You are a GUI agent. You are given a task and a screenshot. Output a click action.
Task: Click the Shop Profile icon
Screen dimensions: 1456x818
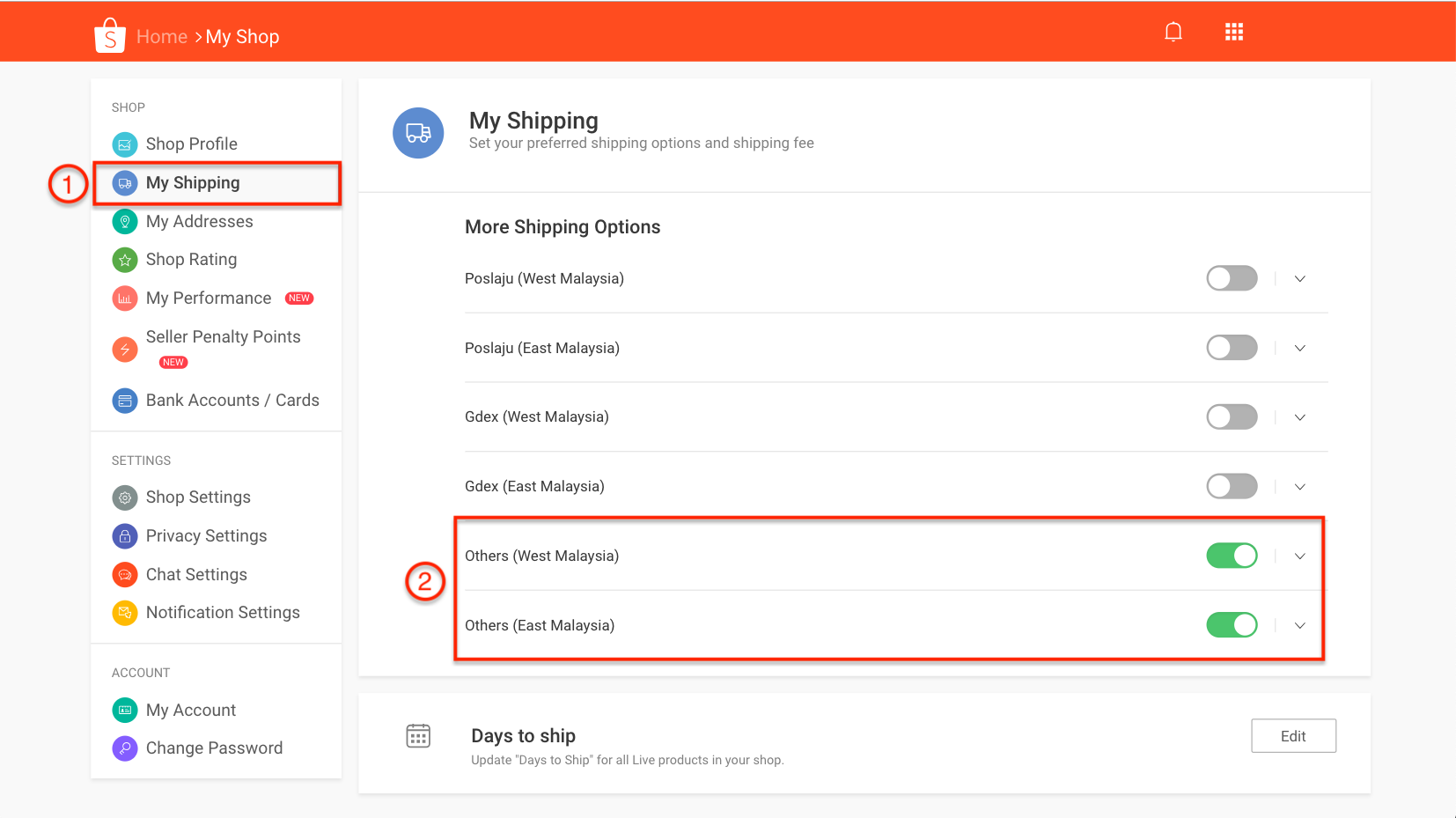125,144
